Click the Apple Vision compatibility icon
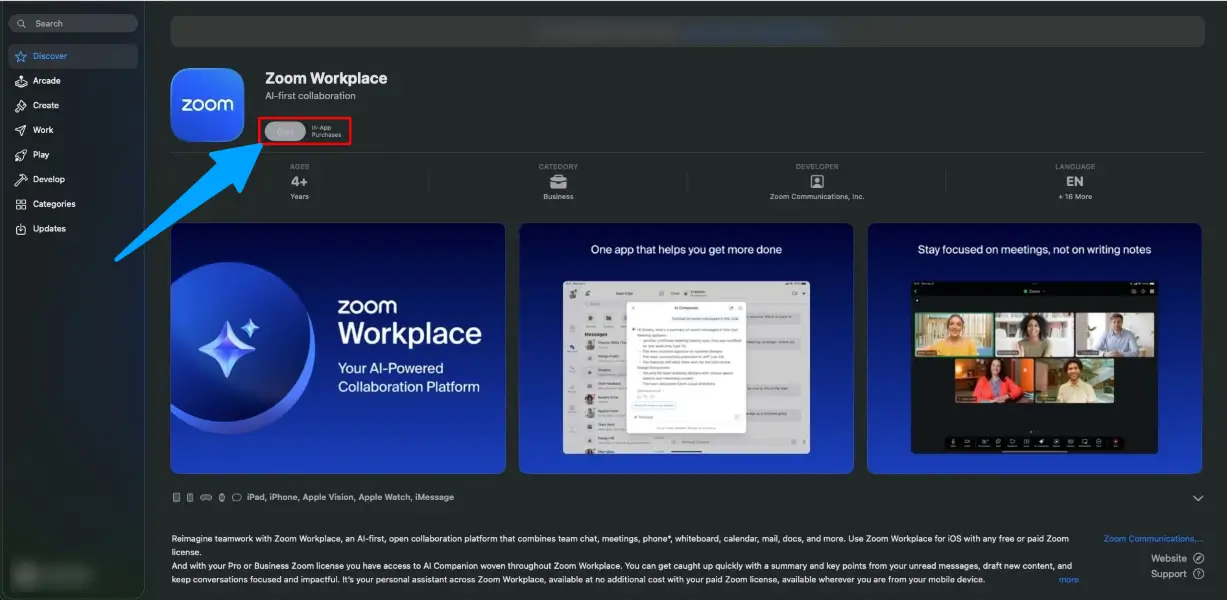 (206, 497)
